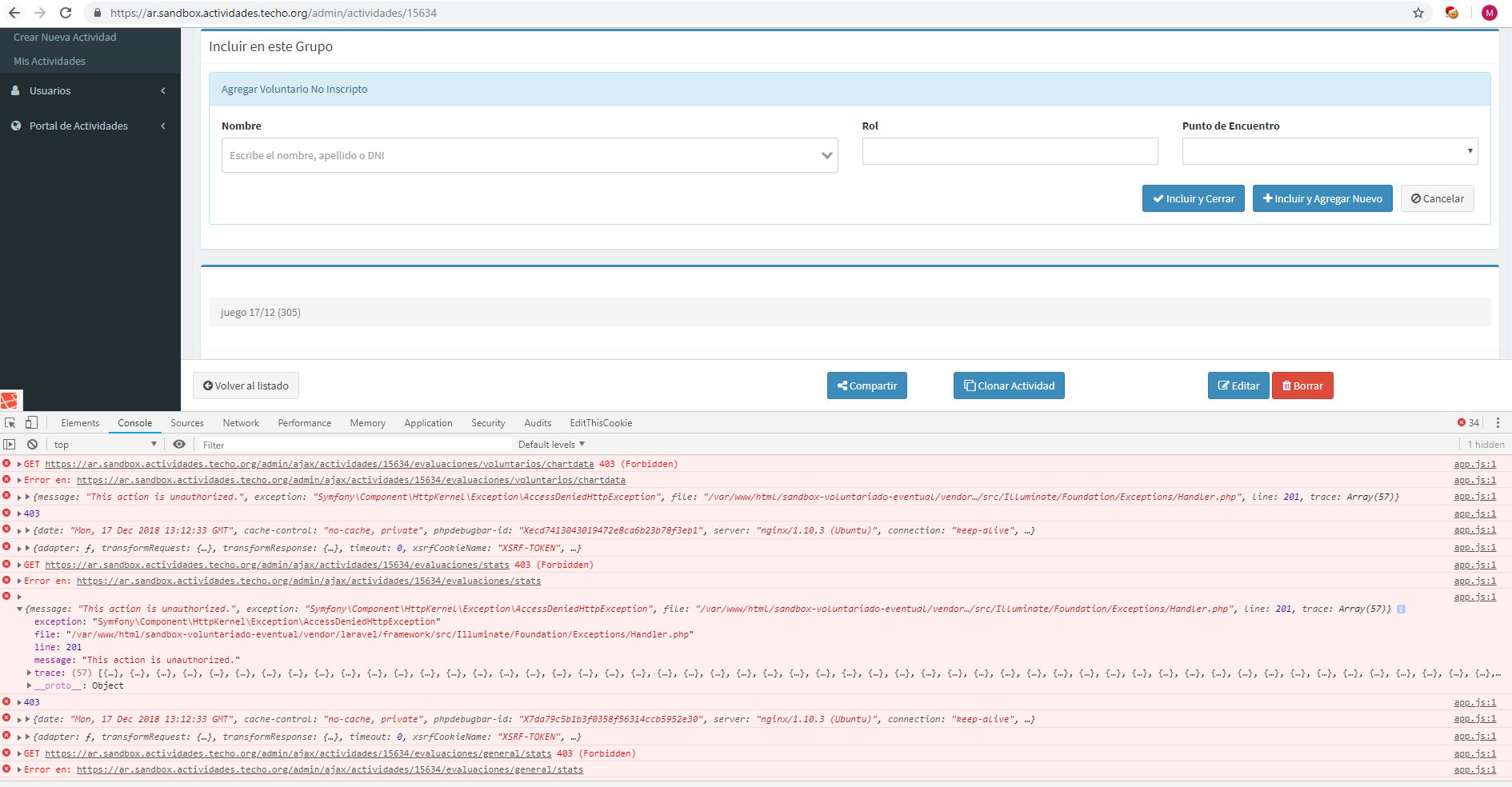Viewport: 1512px width, 787px height.
Task: Open the voluntarios/chartdata GET request link
Action: 319,464
